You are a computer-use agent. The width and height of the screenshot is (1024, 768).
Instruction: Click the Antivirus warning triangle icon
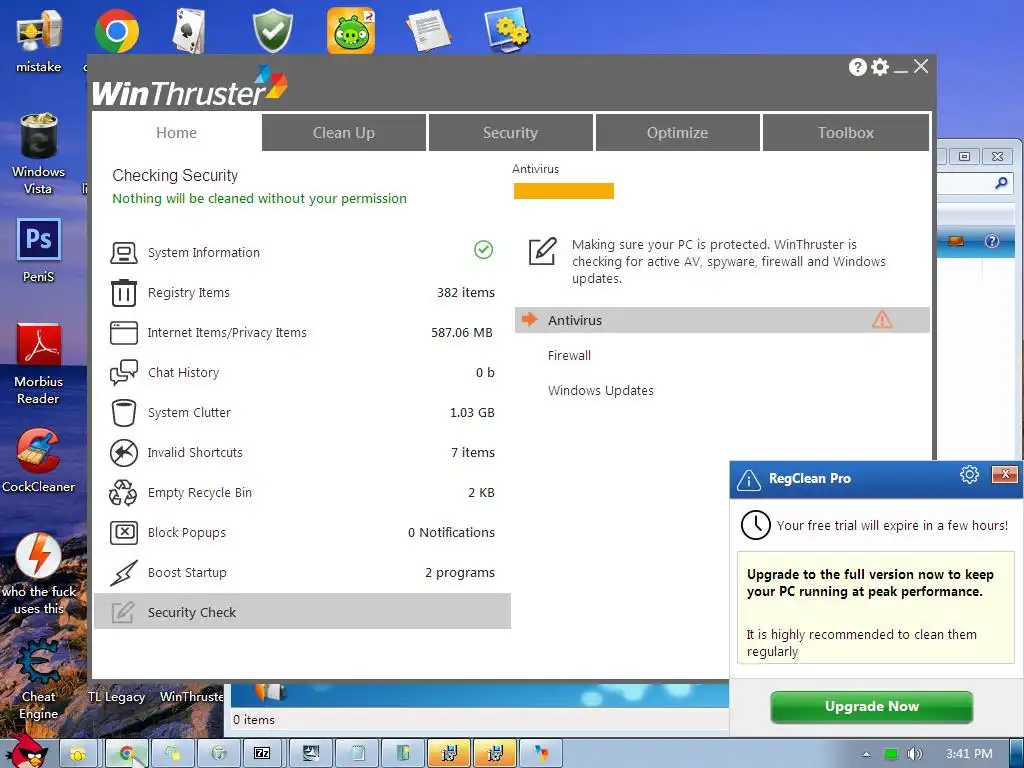click(882, 319)
